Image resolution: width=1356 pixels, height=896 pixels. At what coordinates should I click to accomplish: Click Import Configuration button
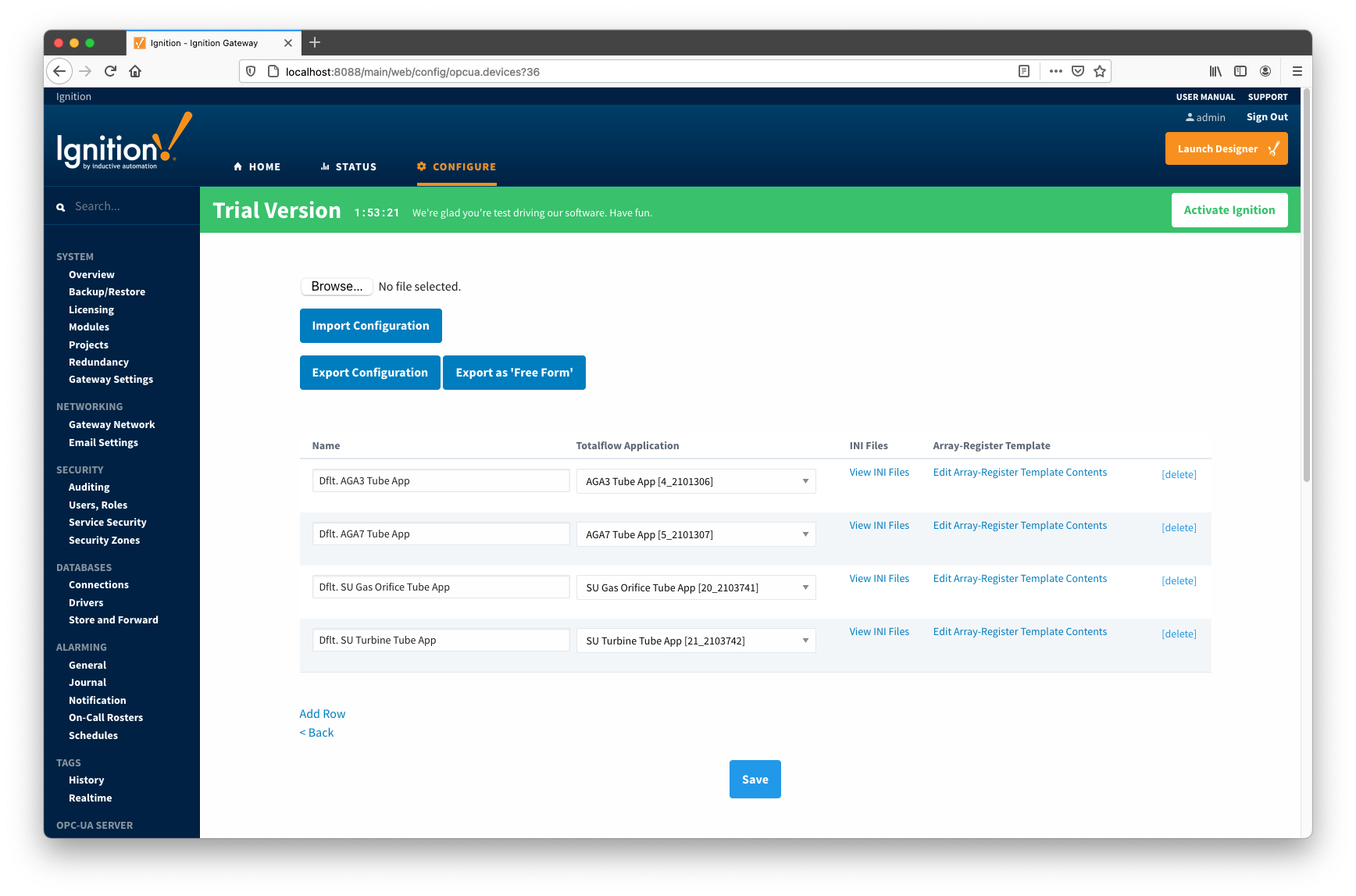[371, 326]
